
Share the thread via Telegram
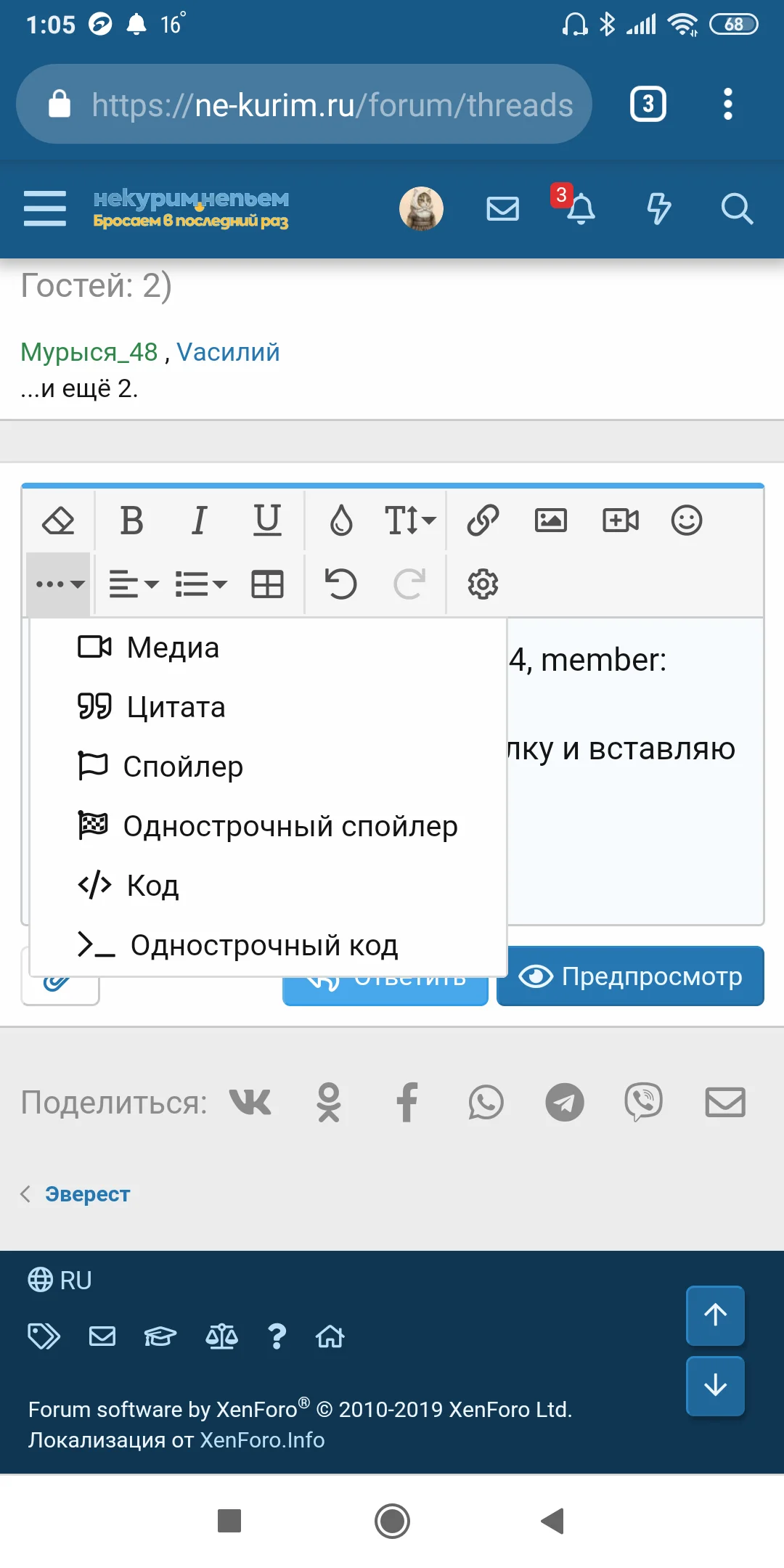(565, 1103)
